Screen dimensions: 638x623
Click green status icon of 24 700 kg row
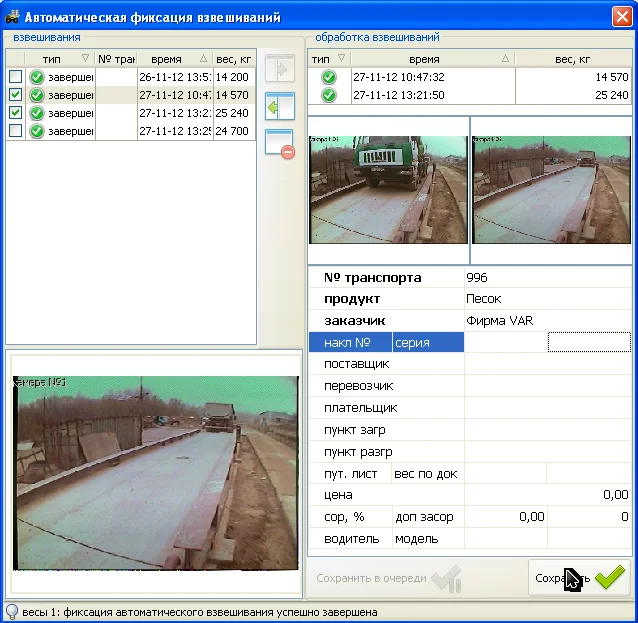(x=37, y=131)
